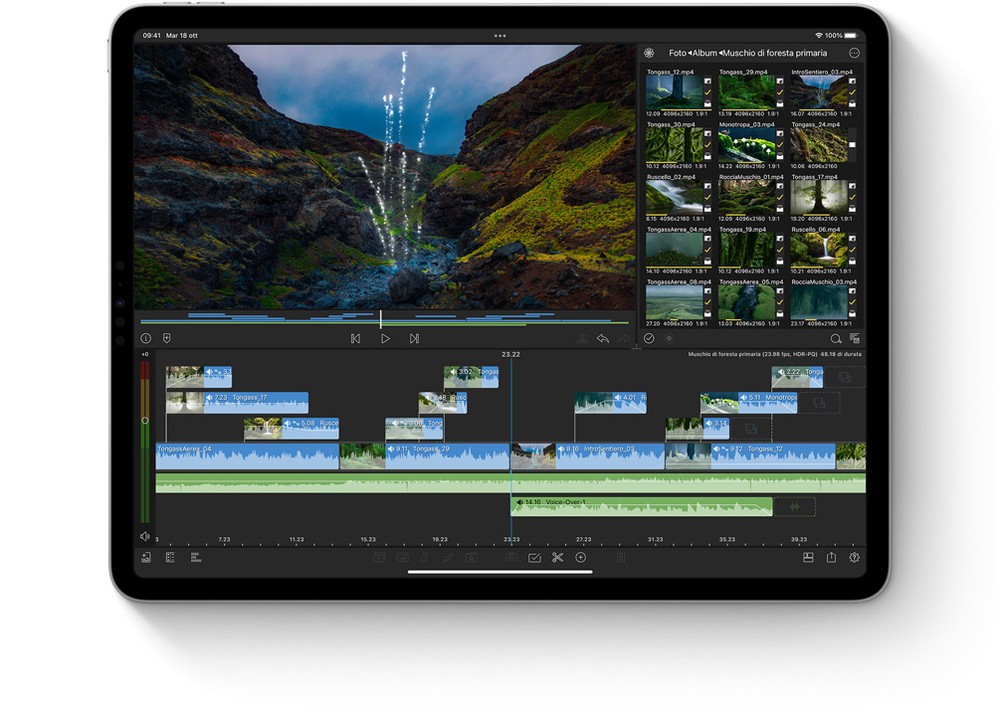Go back to Foto in breadcrumb
1000x721 pixels.
point(678,53)
